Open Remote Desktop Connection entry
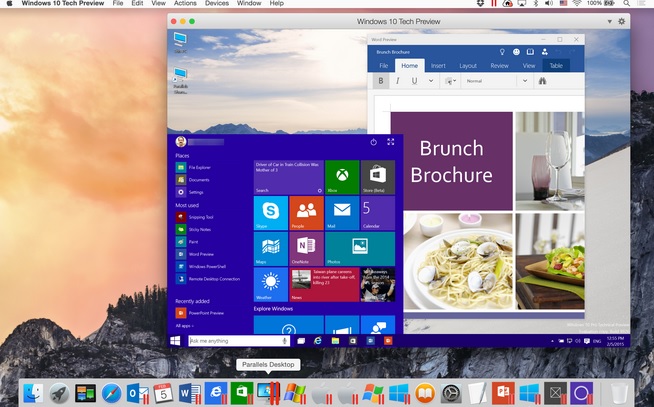This screenshot has width=654, height=407. tap(208, 279)
